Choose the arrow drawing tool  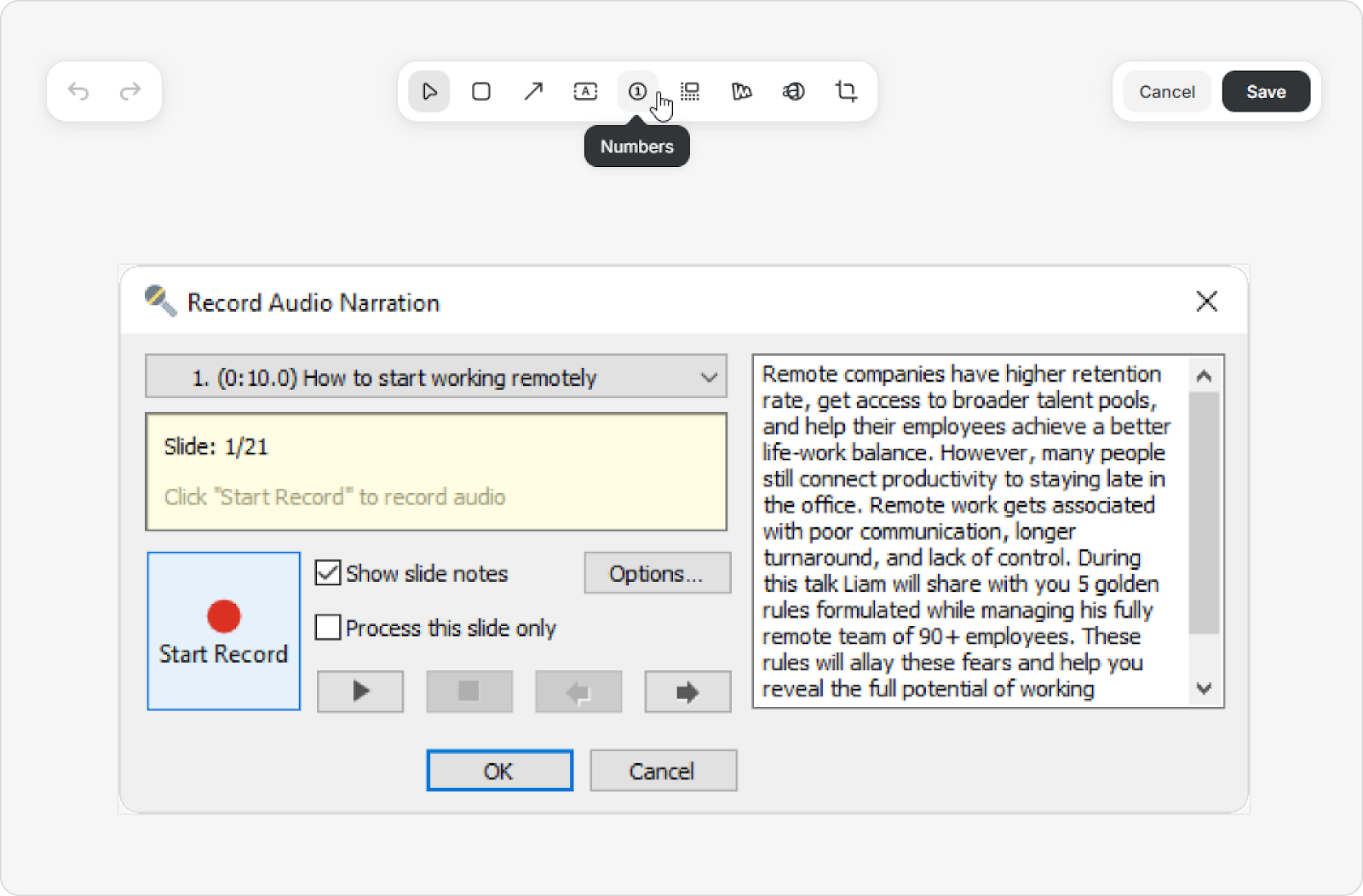pyautogui.click(x=533, y=91)
